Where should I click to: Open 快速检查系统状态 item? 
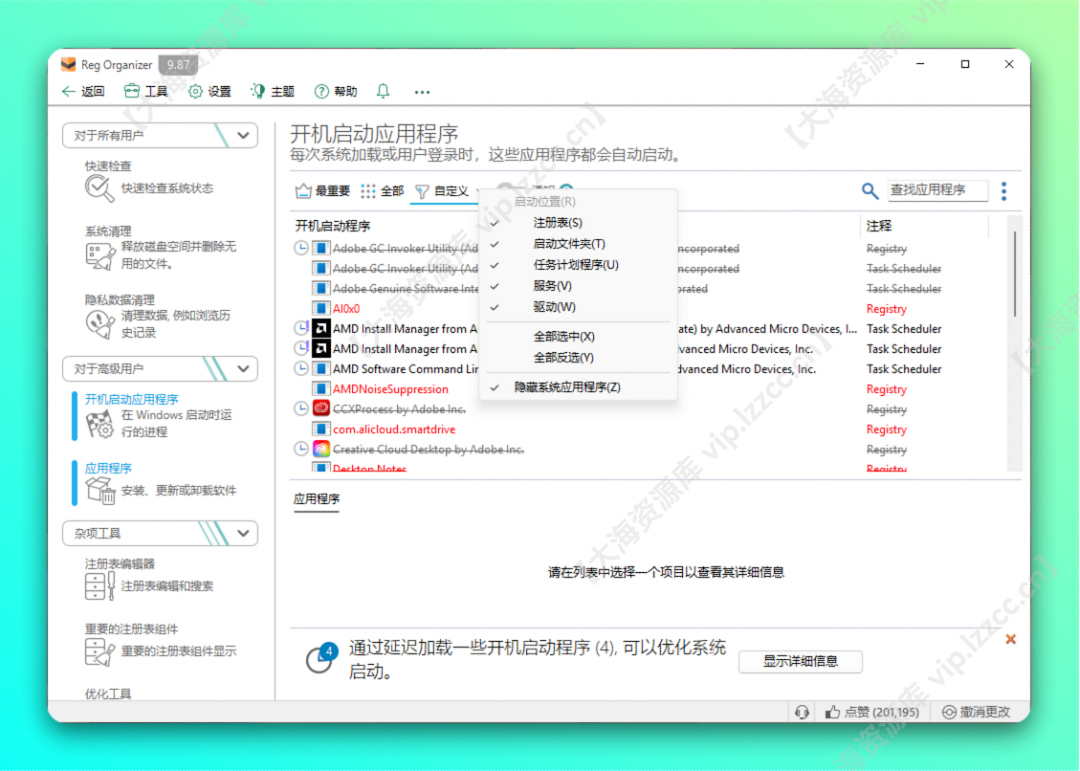tap(167, 188)
